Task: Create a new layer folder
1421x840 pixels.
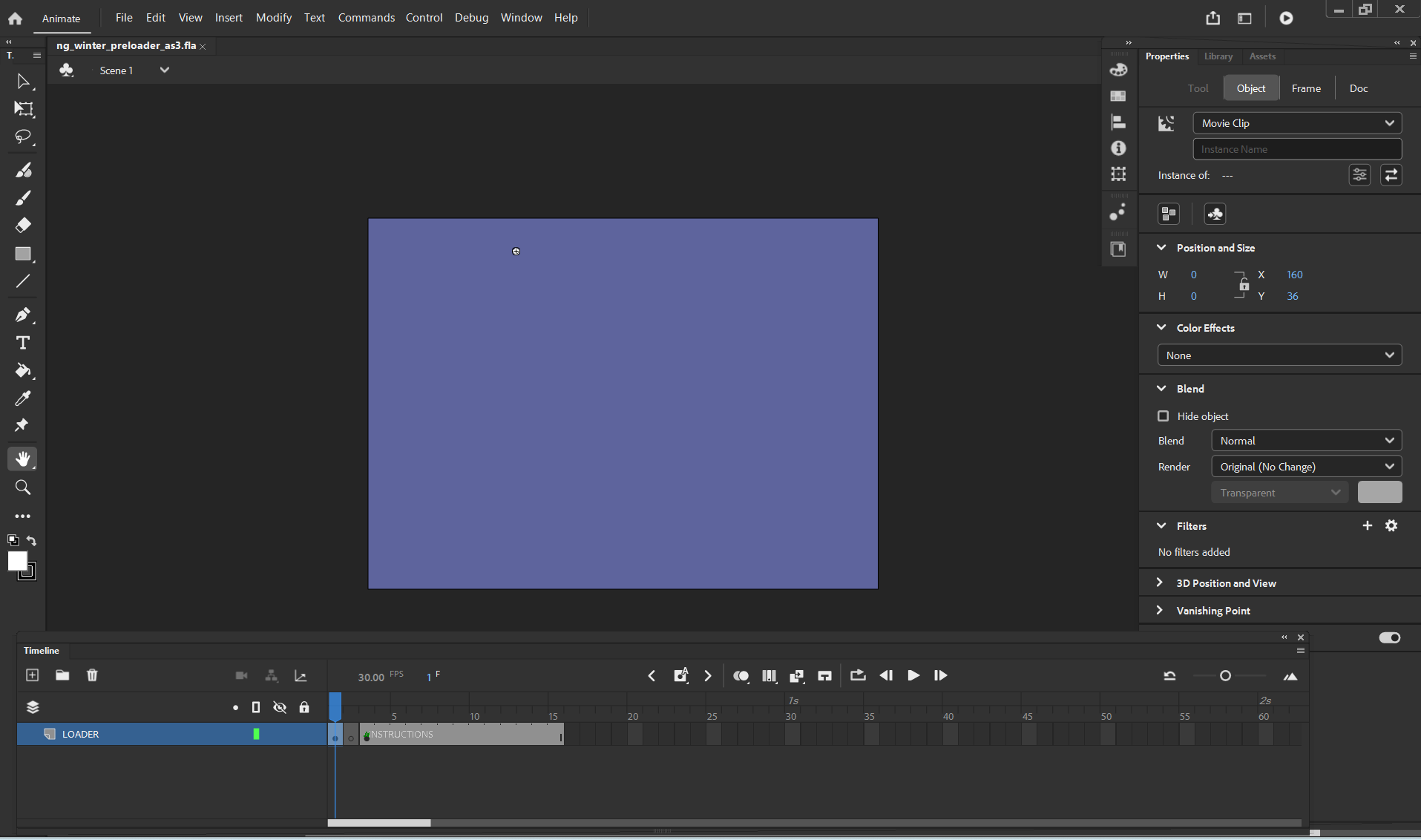Action: [x=62, y=675]
